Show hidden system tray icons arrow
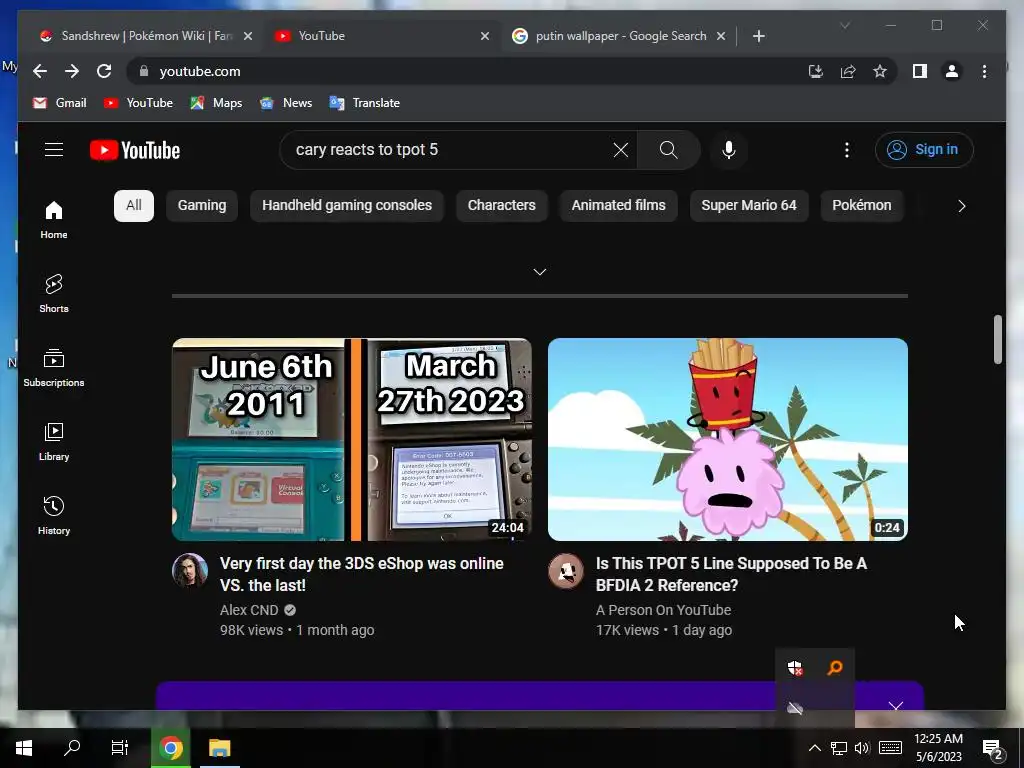The width and height of the screenshot is (1024, 768). (x=814, y=748)
